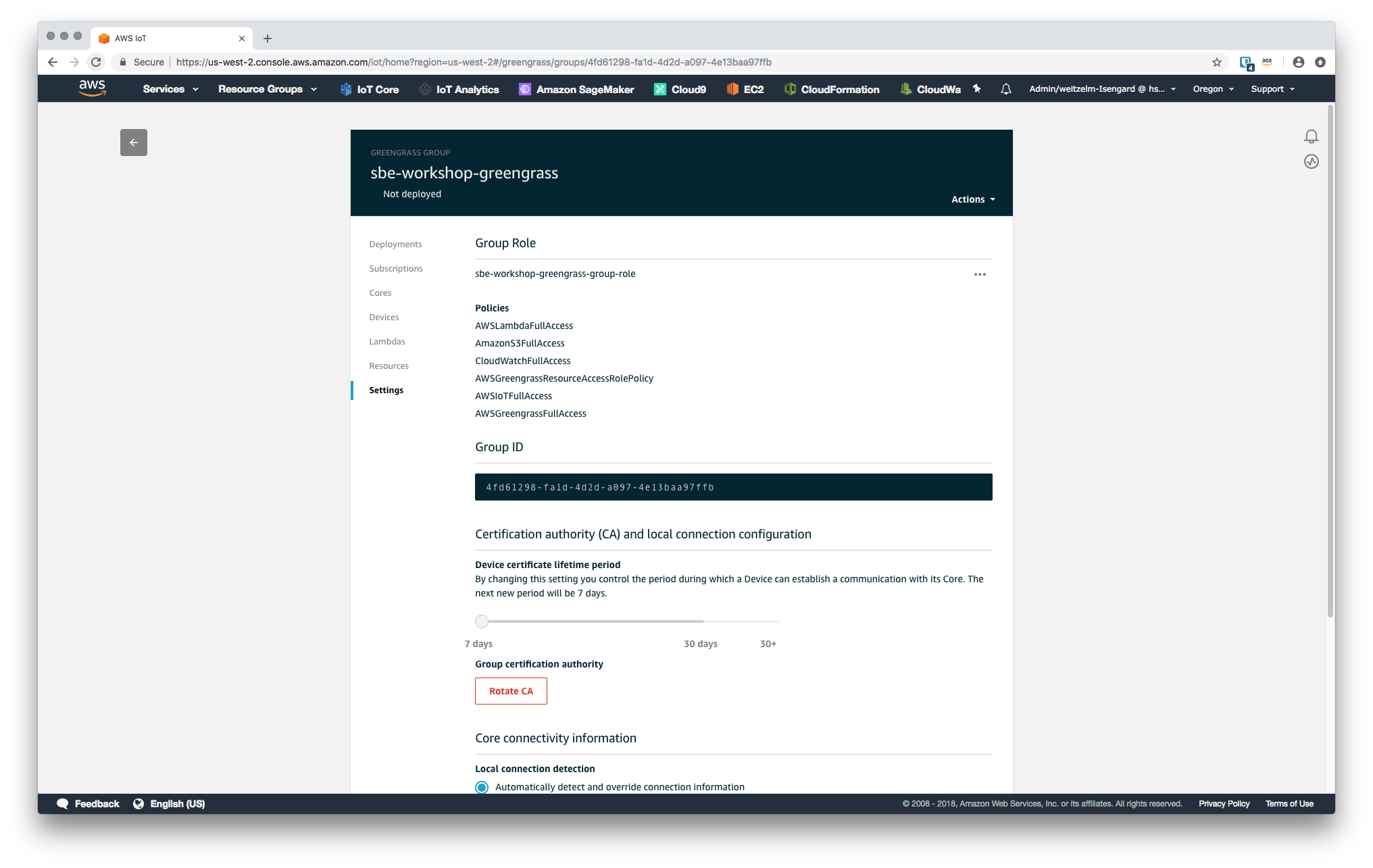The image size is (1373, 868).
Task: Click AWSLambdaFullAccess policy
Action: (x=524, y=326)
